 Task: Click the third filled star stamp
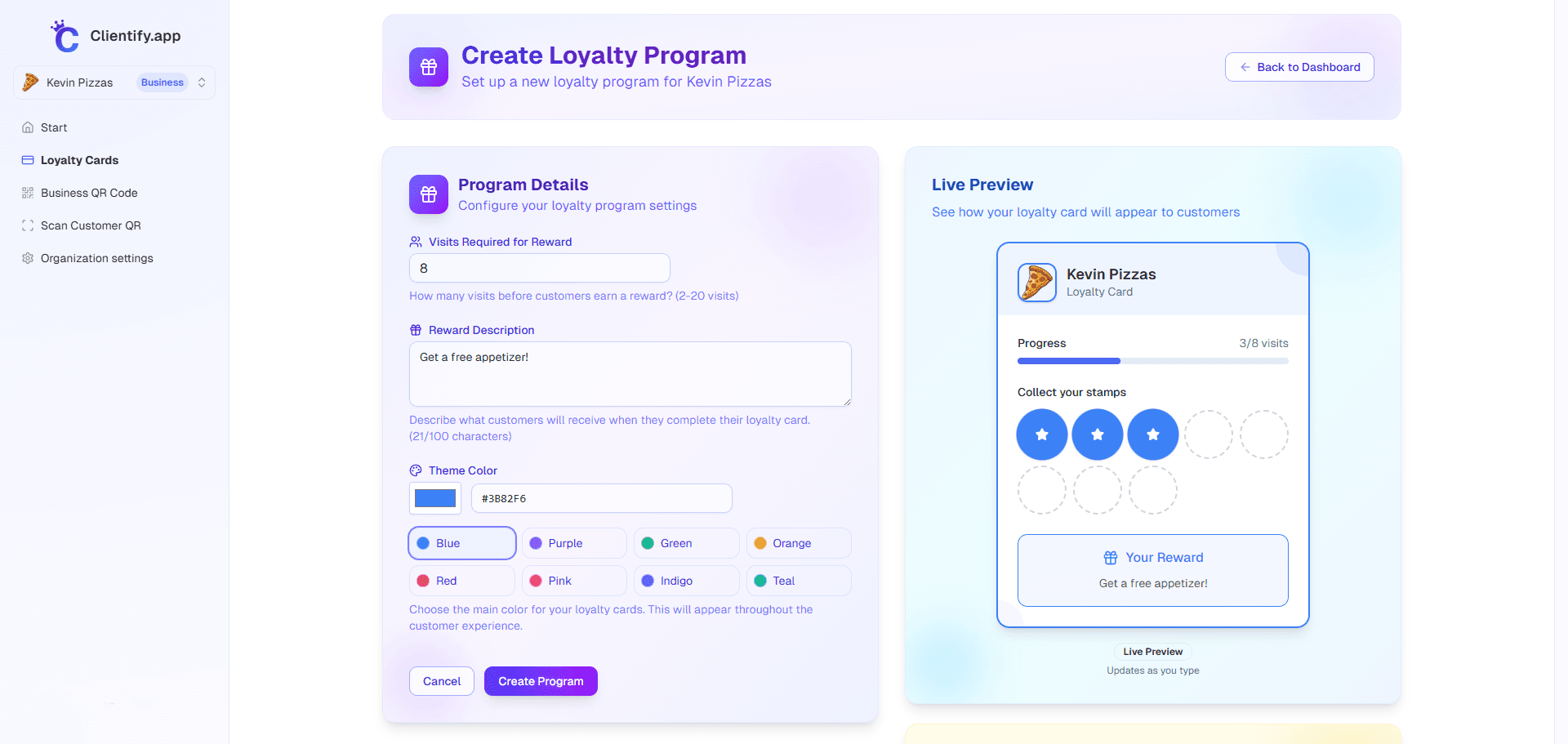pos(1153,434)
